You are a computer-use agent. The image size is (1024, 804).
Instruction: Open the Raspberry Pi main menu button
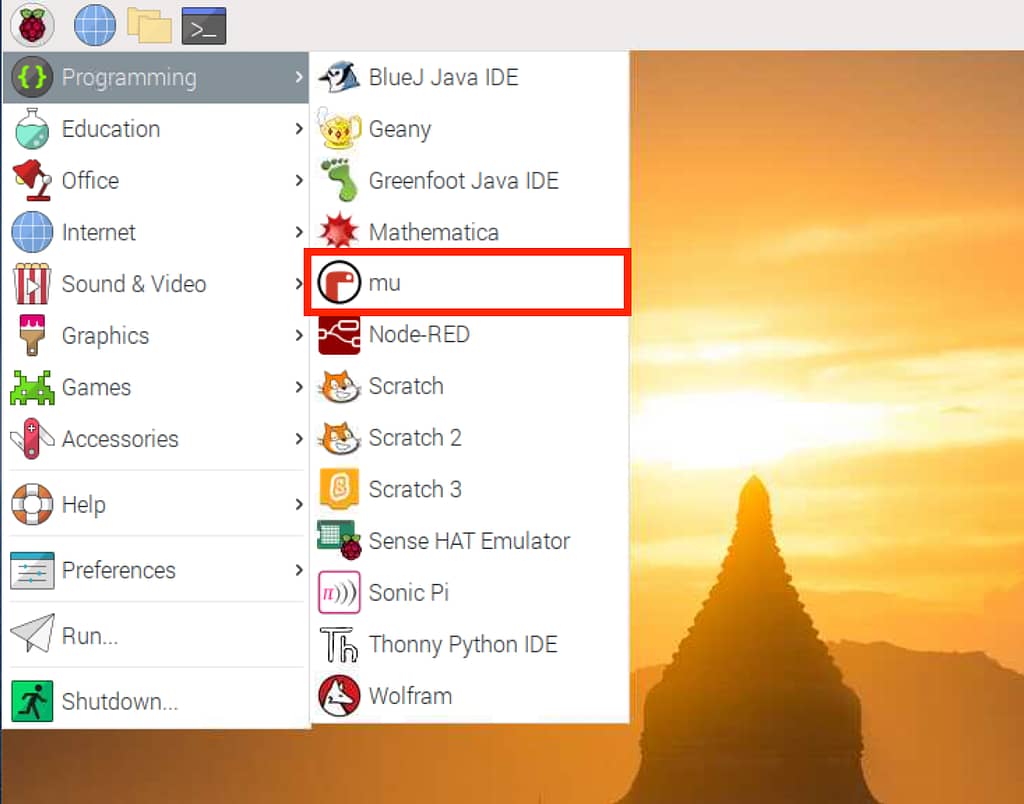click(32, 25)
